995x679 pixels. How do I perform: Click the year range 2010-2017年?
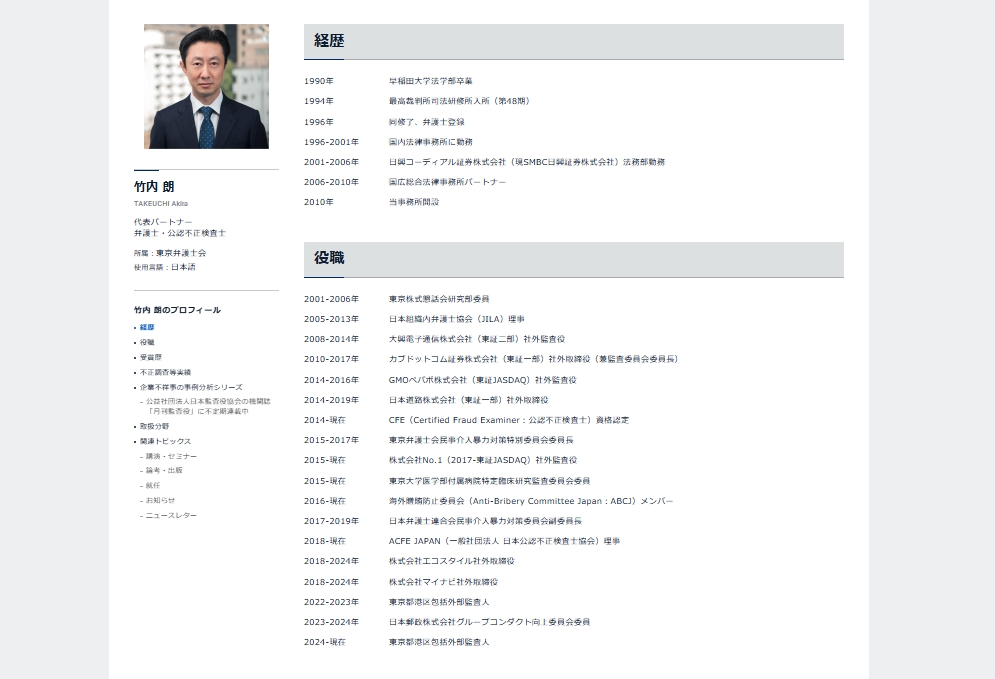point(331,359)
